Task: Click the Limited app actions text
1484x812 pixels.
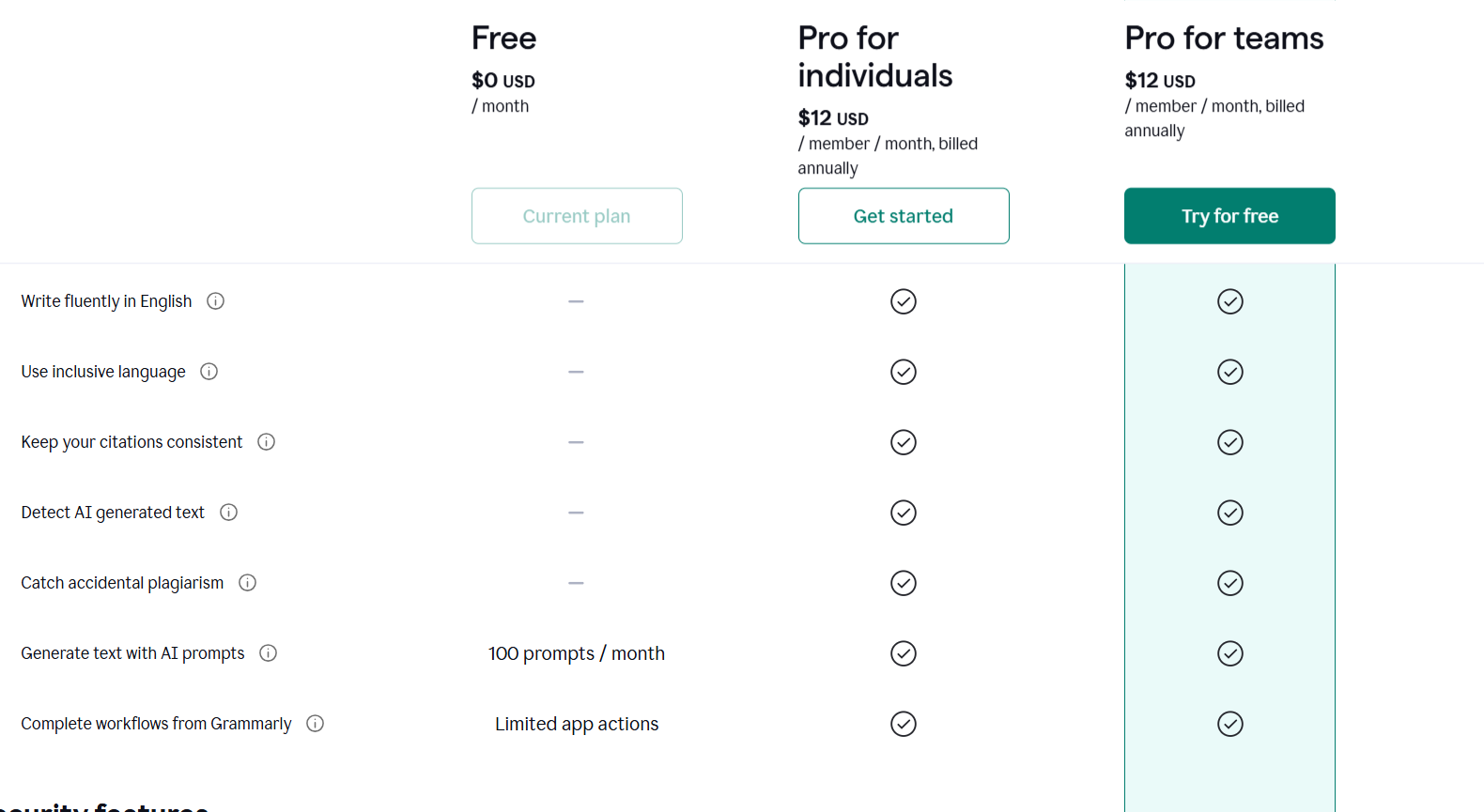Action: coord(577,724)
